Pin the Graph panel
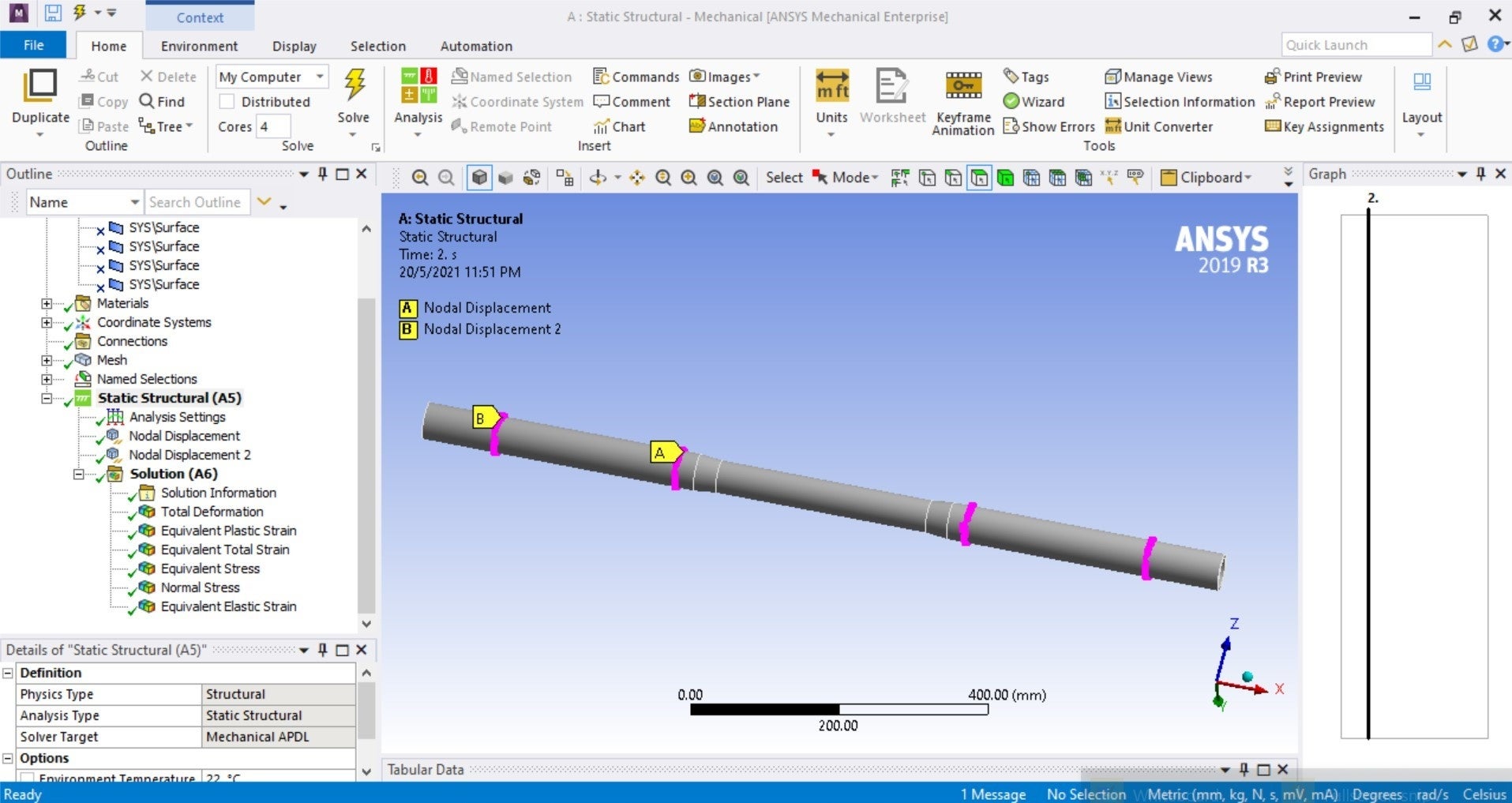 point(1480,174)
